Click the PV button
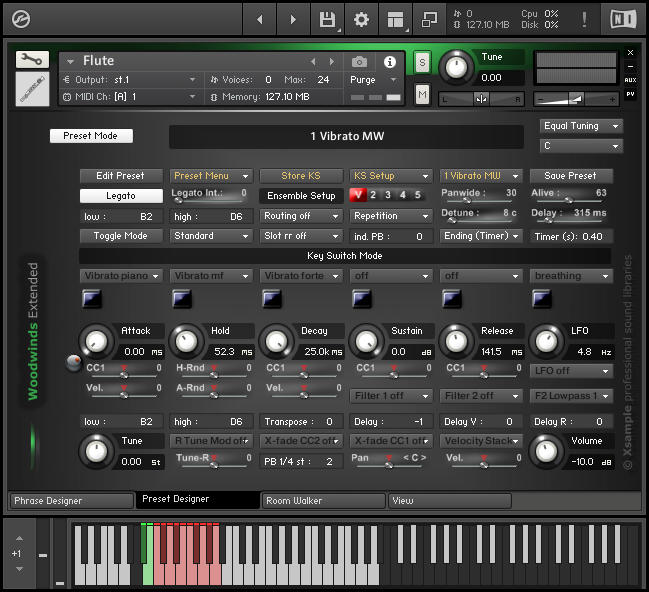The height and width of the screenshot is (592, 649). point(630,94)
